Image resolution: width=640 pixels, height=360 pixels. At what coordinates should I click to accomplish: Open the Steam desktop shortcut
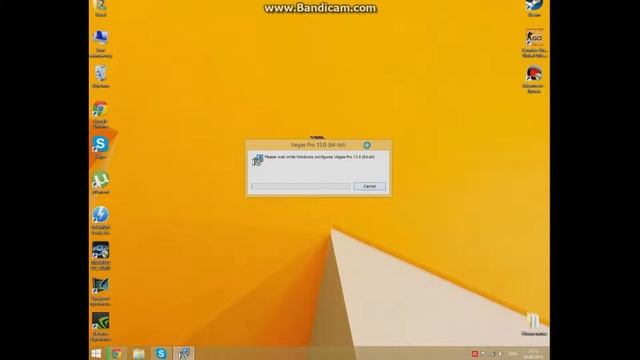(x=534, y=8)
